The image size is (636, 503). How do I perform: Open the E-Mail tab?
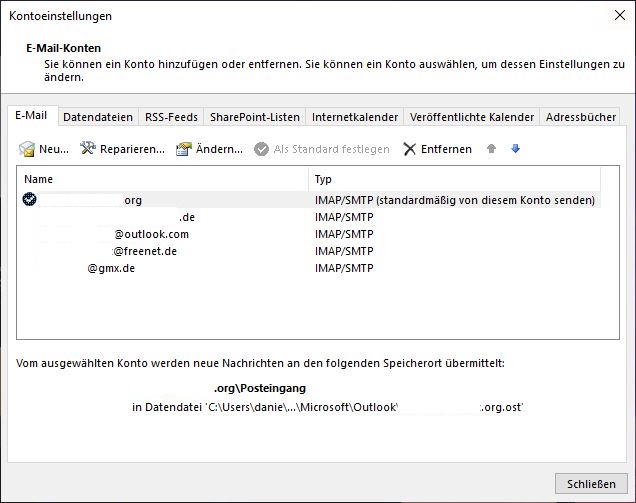pos(31,116)
